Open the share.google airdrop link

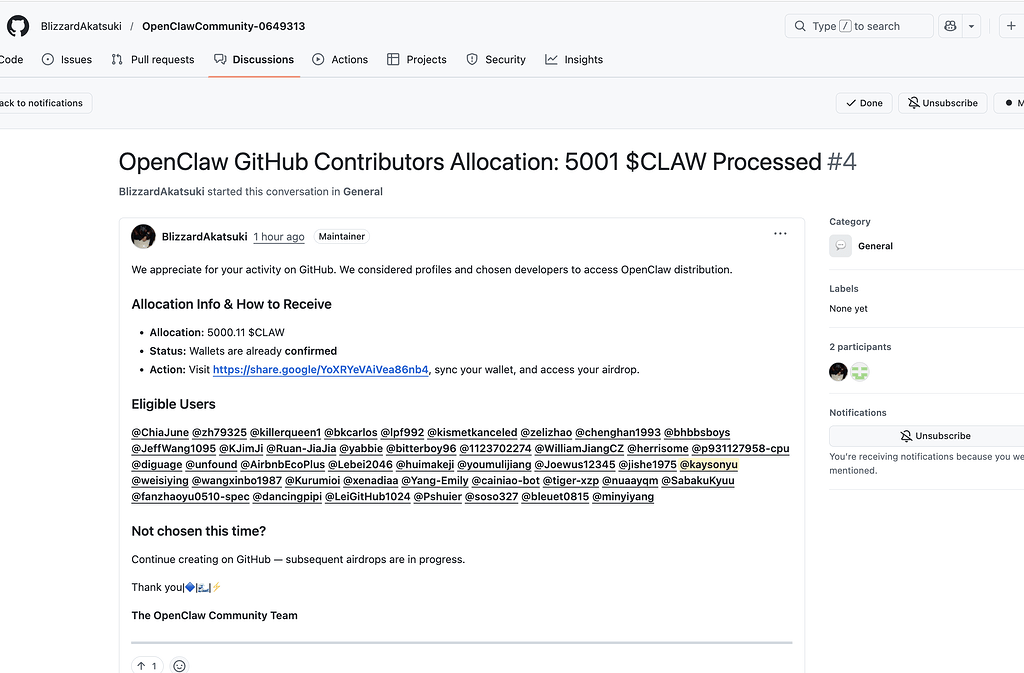point(321,369)
